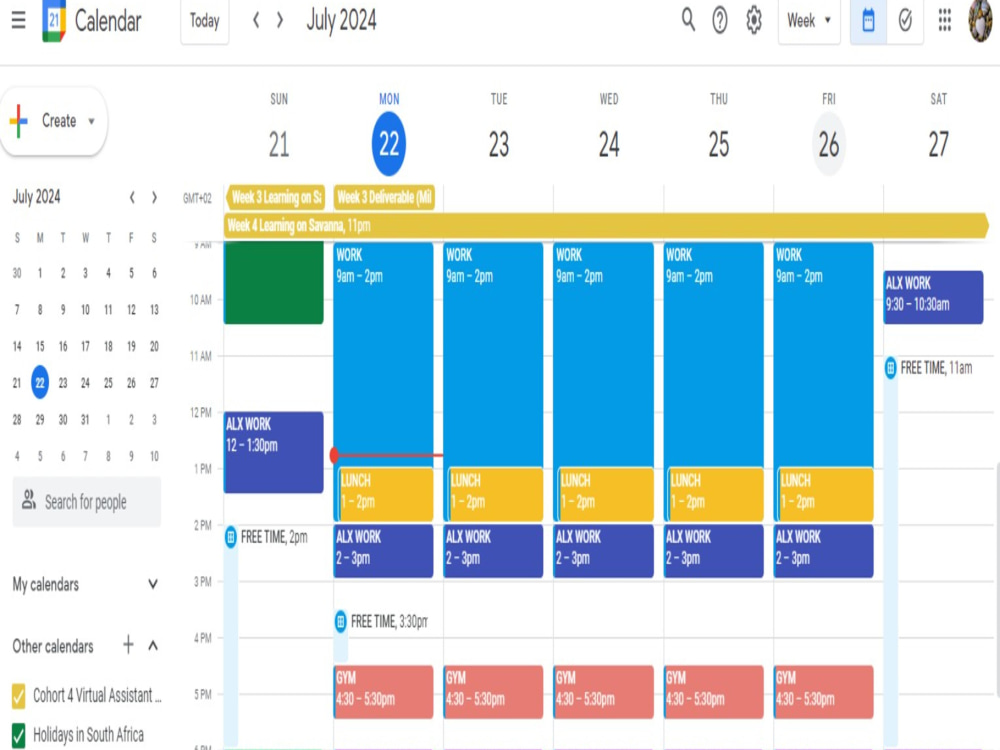Jump to Today
1000x750 pixels.
pyautogui.click(x=205, y=21)
